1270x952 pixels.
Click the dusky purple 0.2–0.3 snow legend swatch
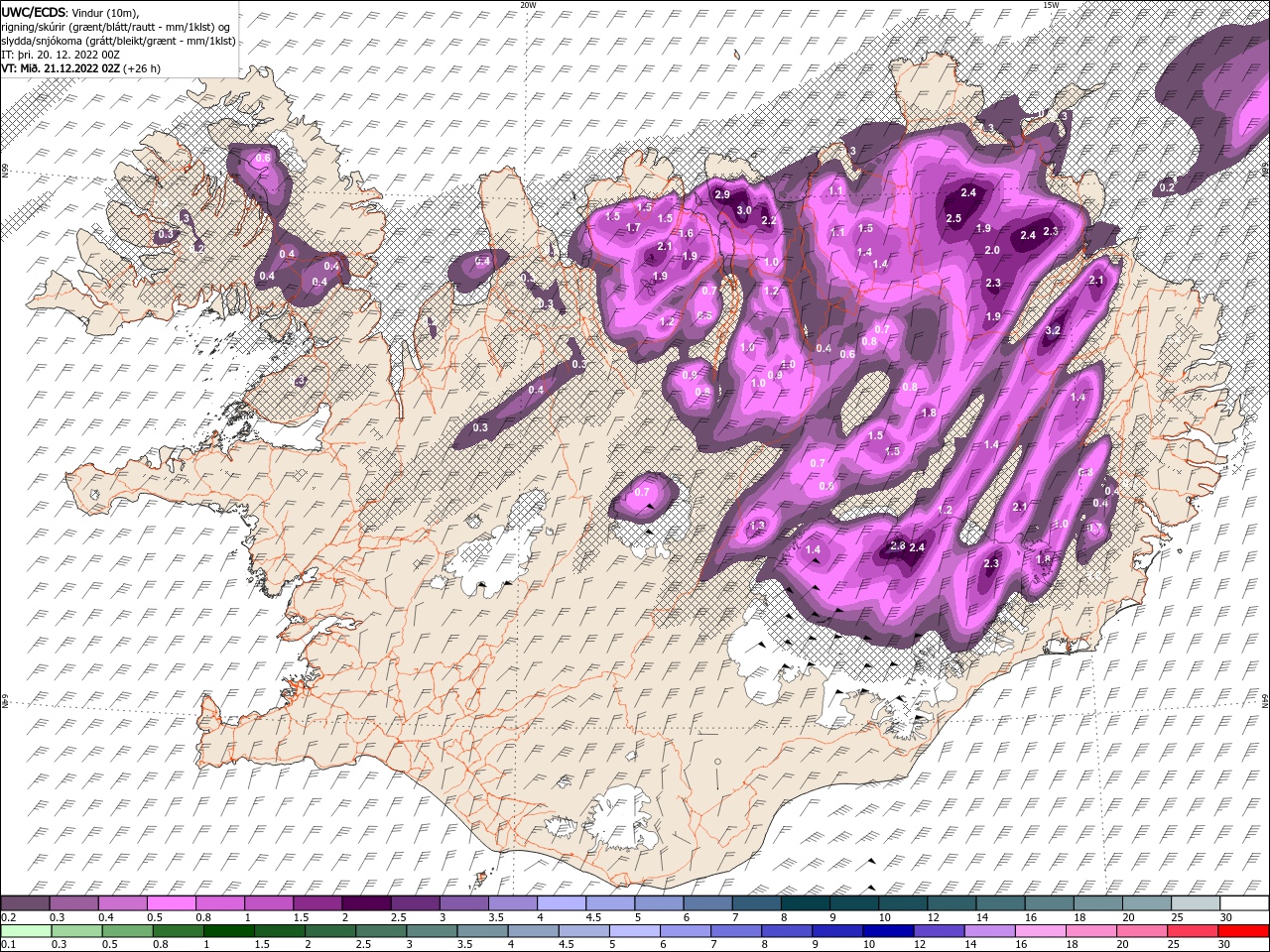[x=25, y=903]
